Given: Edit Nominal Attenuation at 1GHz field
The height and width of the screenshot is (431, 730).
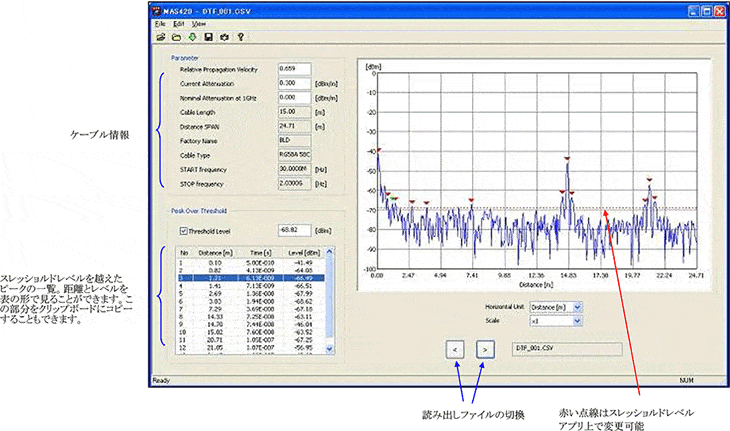Looking at the screenshot, I should point(294,98).
